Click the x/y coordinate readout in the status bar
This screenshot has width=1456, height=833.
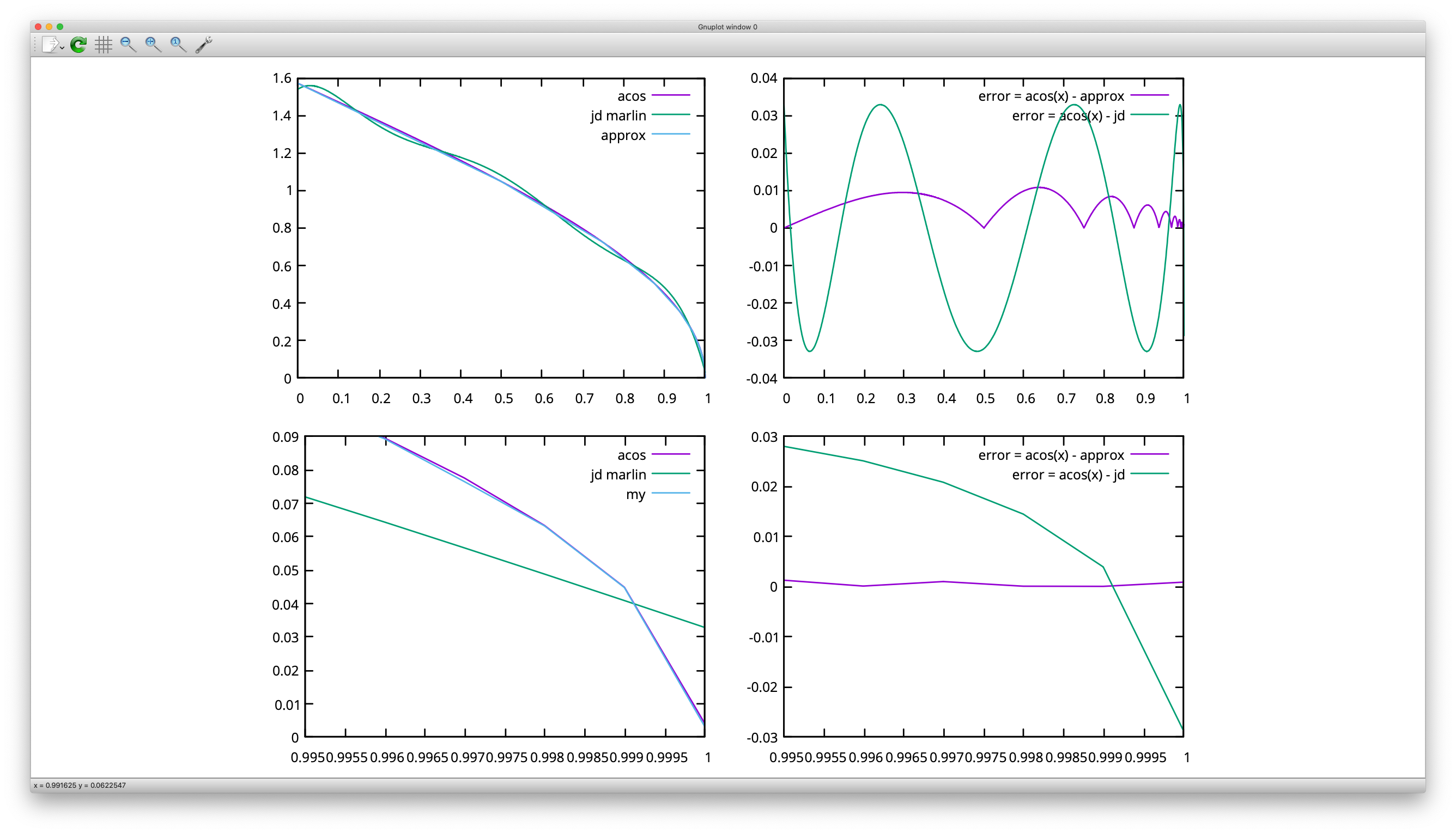pos(80,785)
